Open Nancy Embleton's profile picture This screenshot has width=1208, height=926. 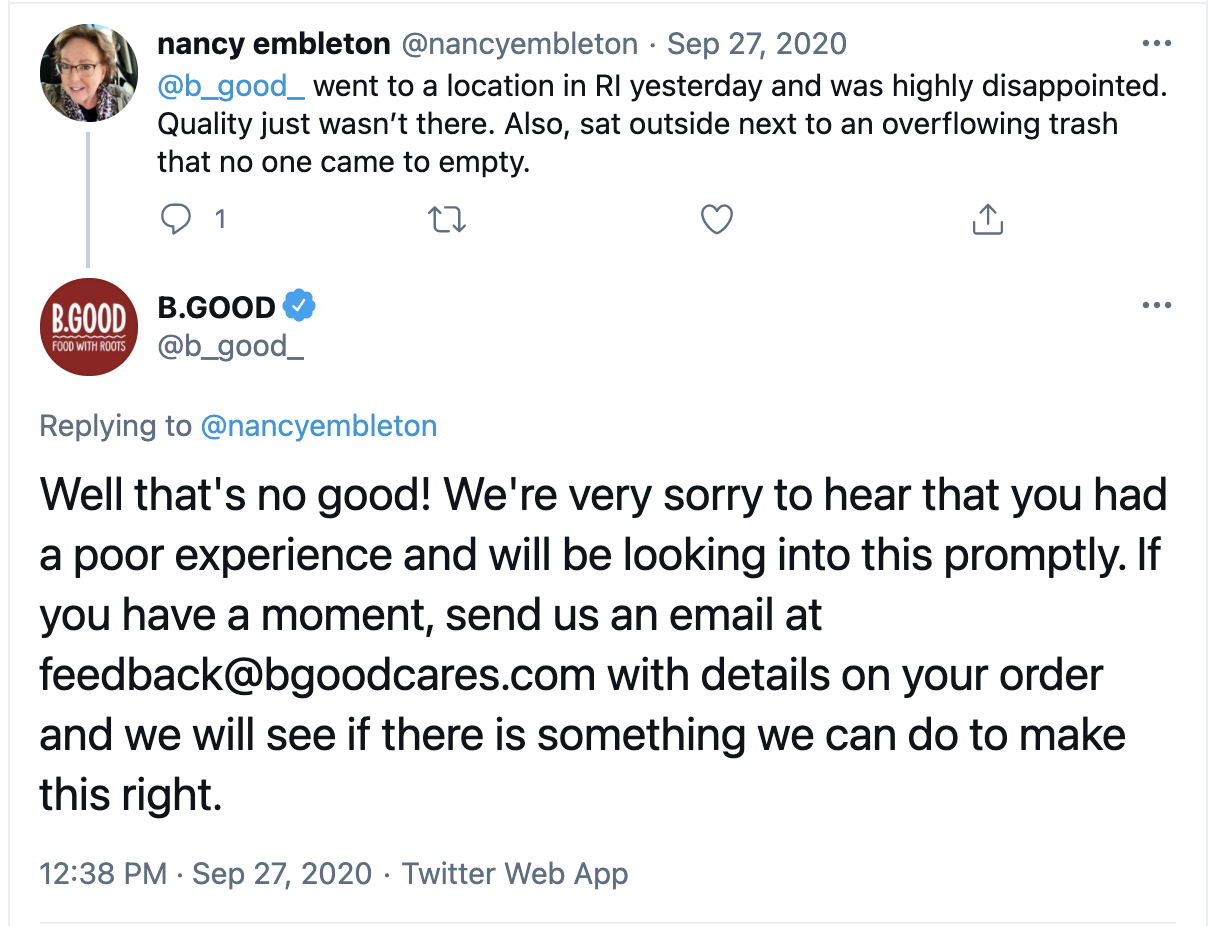(88, 73)
